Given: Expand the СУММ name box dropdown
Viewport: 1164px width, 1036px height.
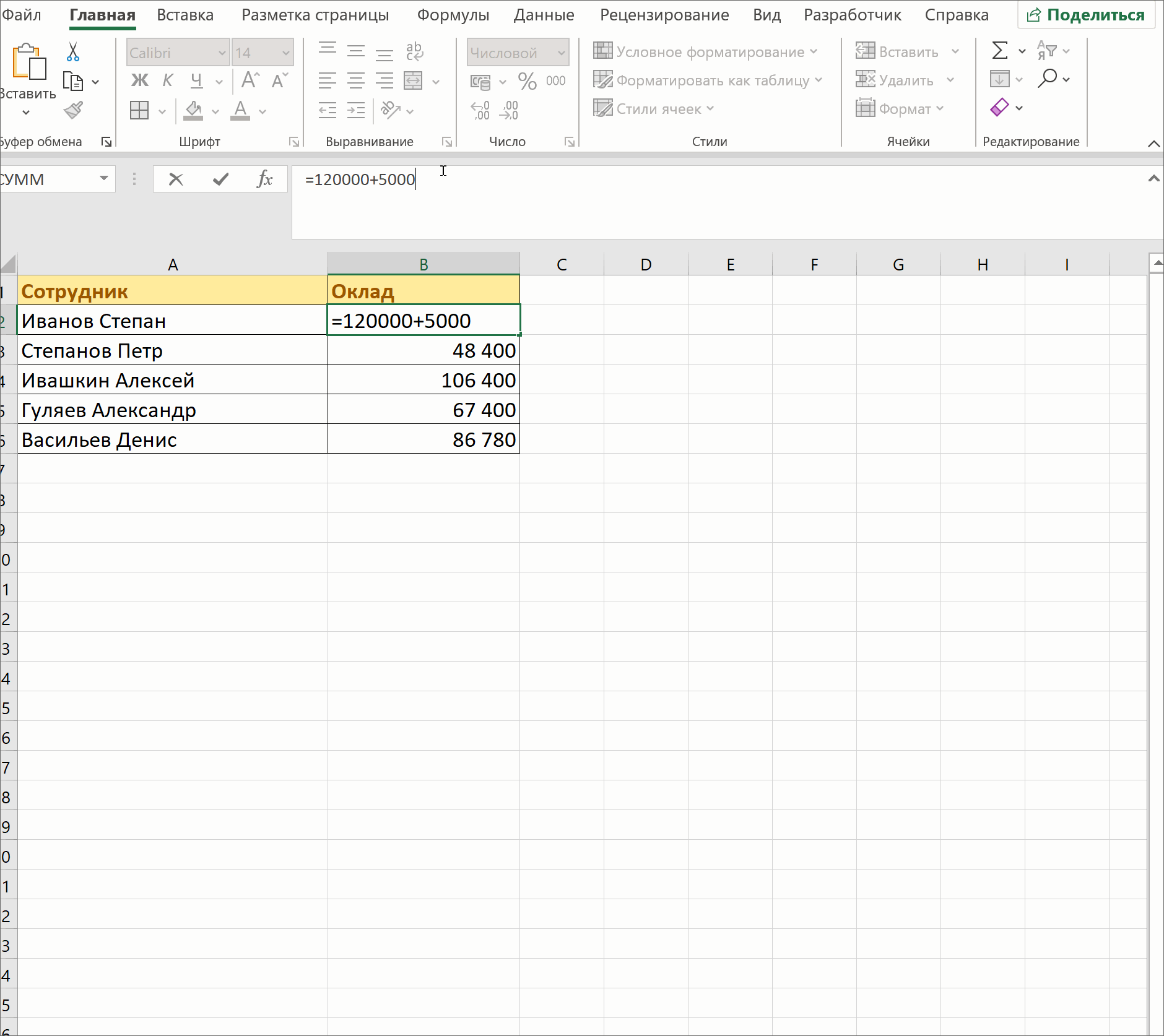Looking at the screenshot, I should tap(103, 179).
